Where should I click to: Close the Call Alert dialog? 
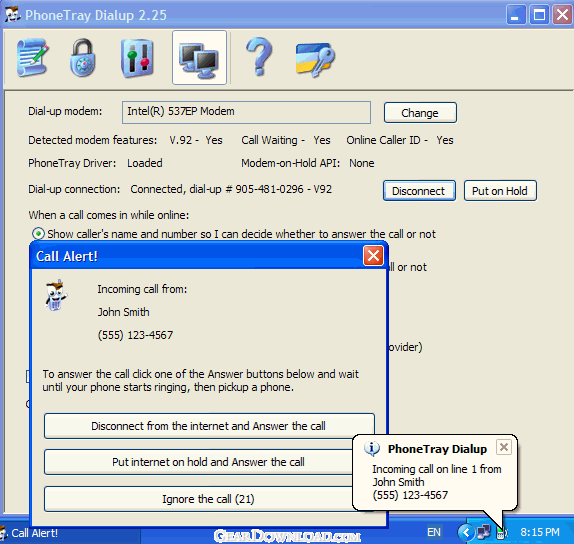tap(373, 256)
